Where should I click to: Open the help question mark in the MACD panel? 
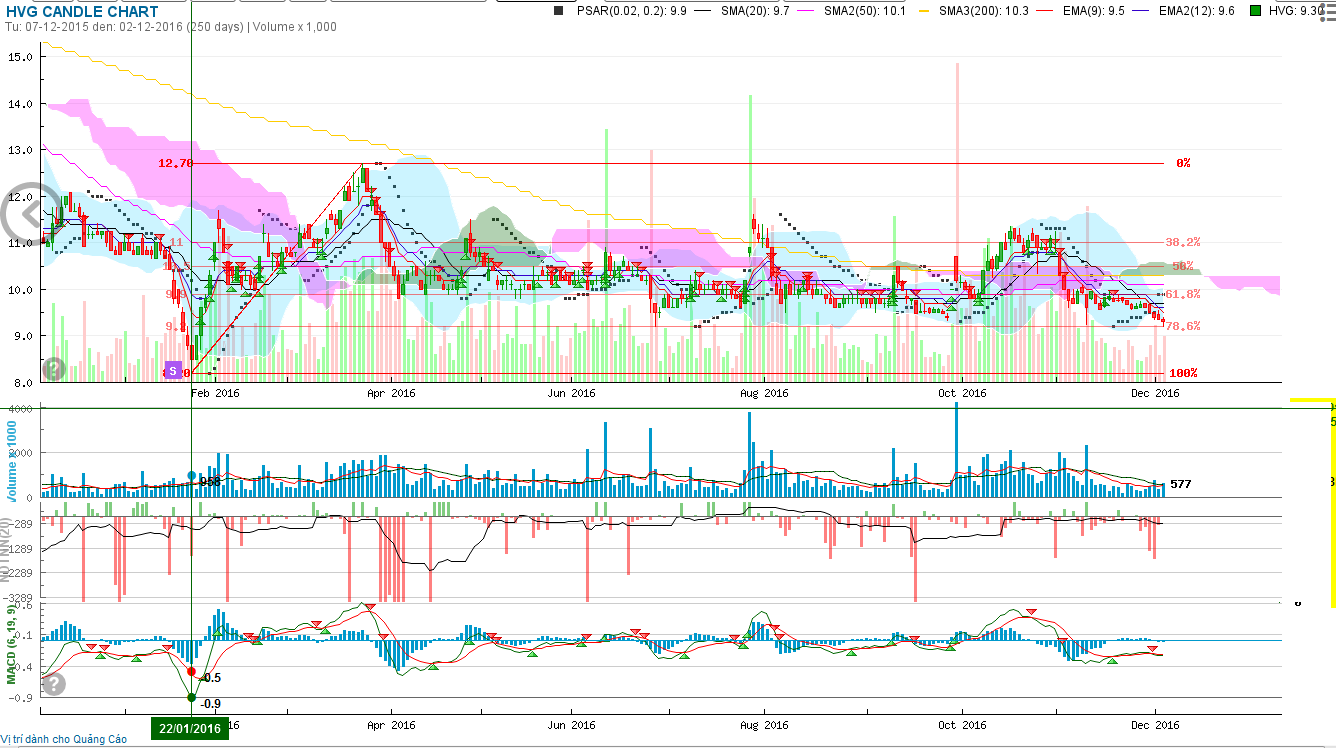(53, 684)
